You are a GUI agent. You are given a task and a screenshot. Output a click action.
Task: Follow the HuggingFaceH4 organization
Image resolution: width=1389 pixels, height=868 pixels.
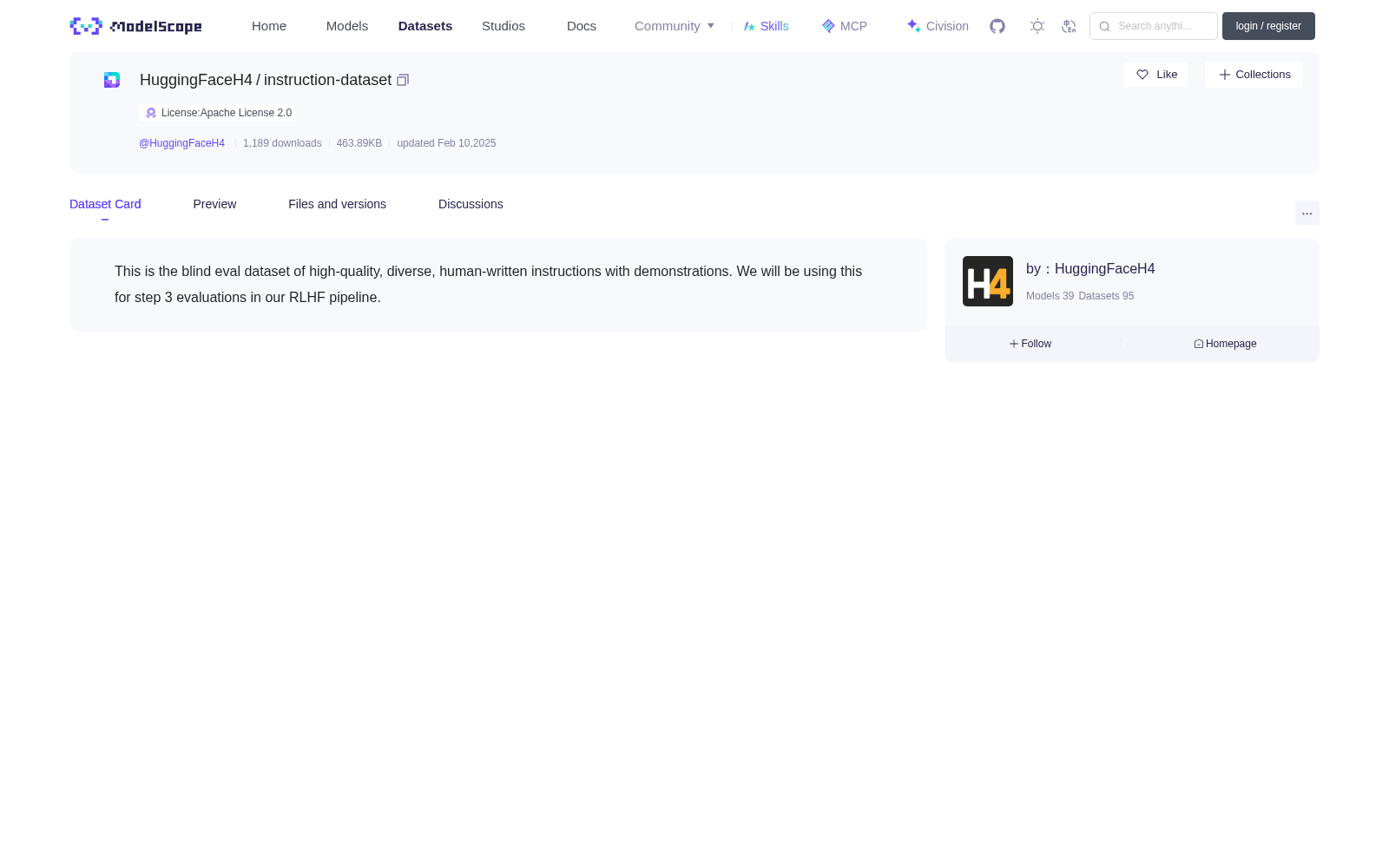pos(1030,344)
